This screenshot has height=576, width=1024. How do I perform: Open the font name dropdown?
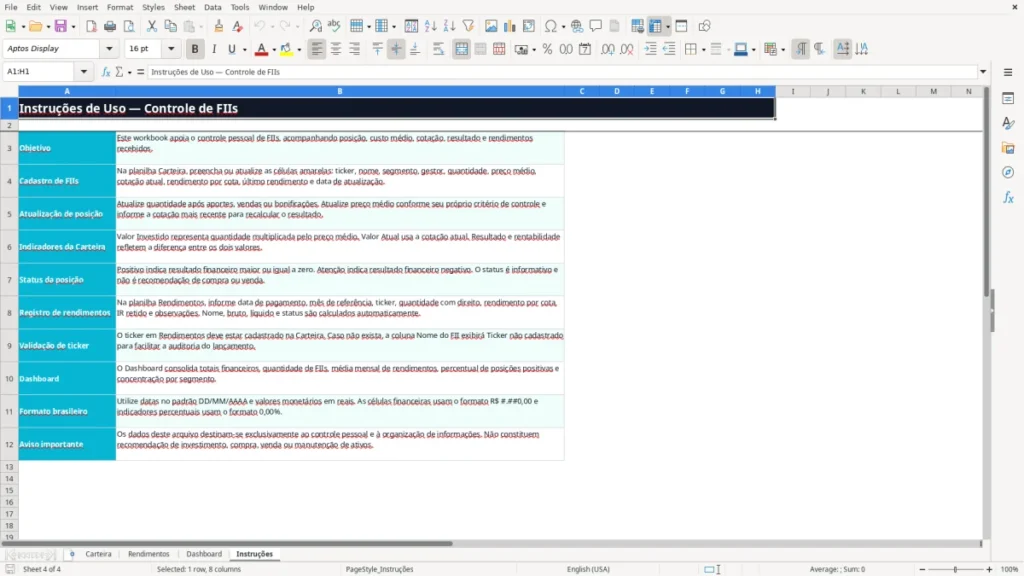click(109, 48)
